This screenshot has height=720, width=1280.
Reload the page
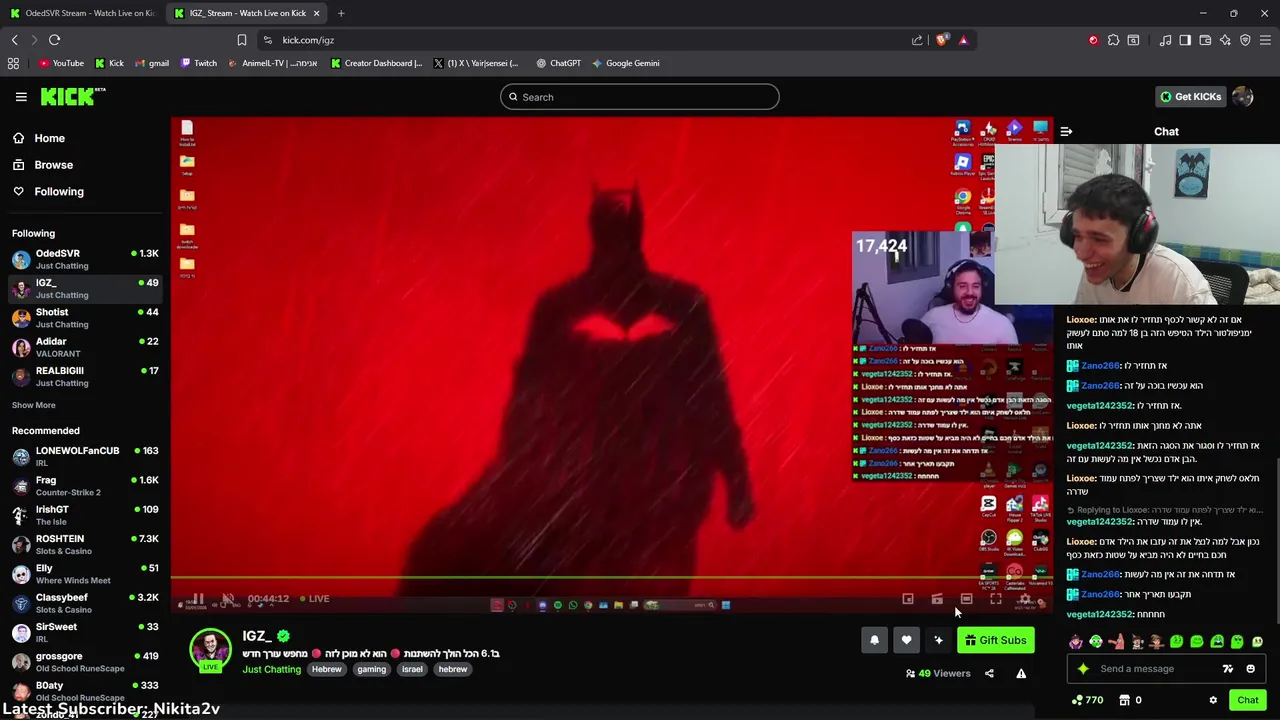(54, 40)
